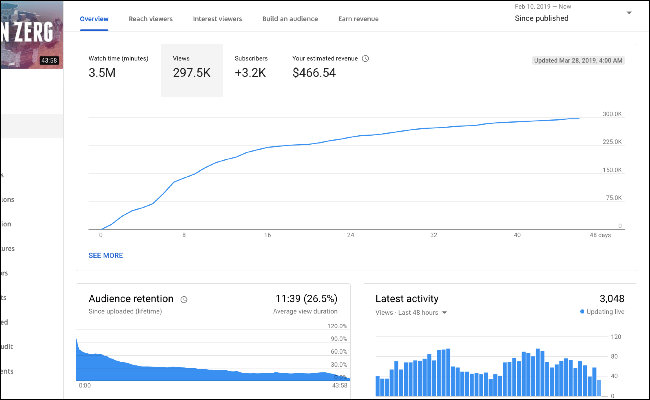Open the Earn revenue tab
Viewport: 650px width, 400px height.
(358, 19)
